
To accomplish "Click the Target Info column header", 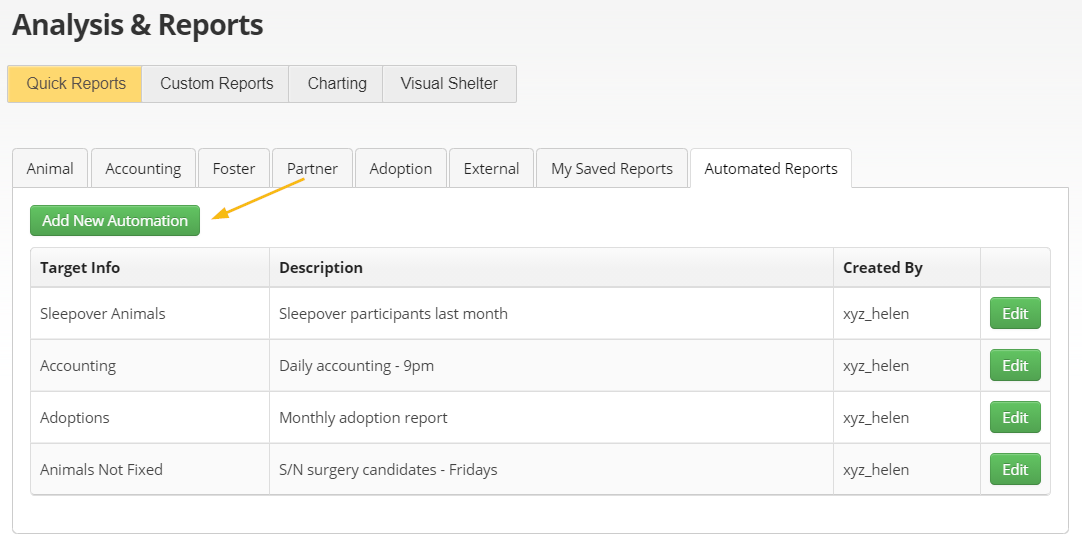I will (80, 268).
